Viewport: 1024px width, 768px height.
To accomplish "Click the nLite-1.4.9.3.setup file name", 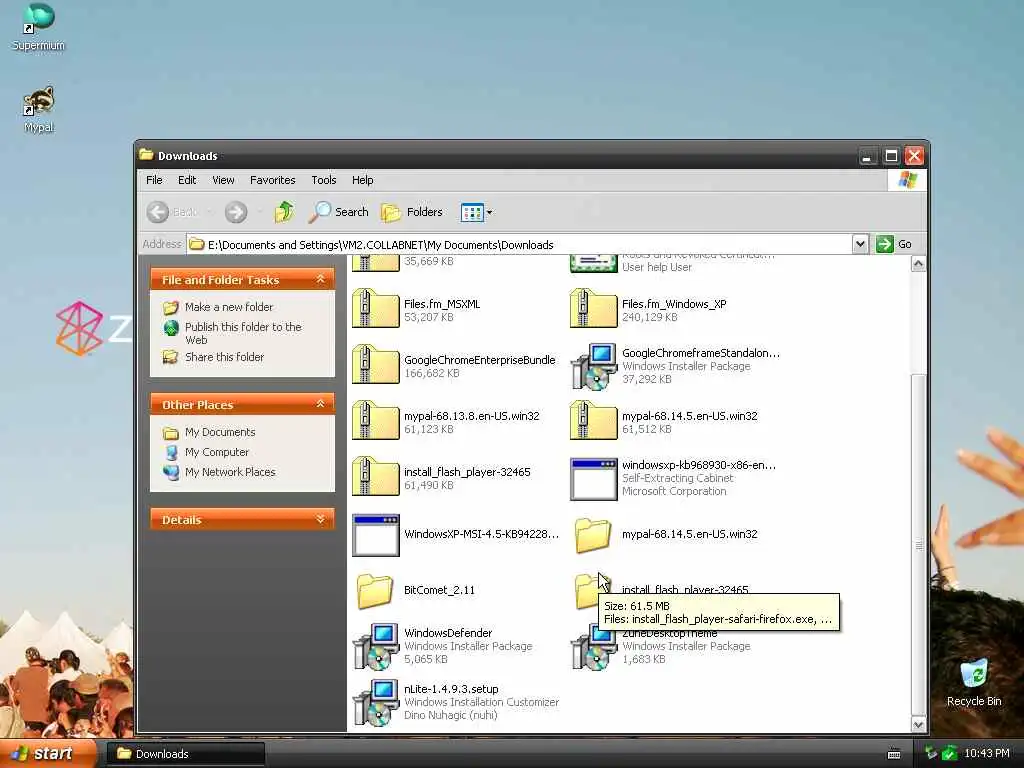I will click(x=451, y=689).
